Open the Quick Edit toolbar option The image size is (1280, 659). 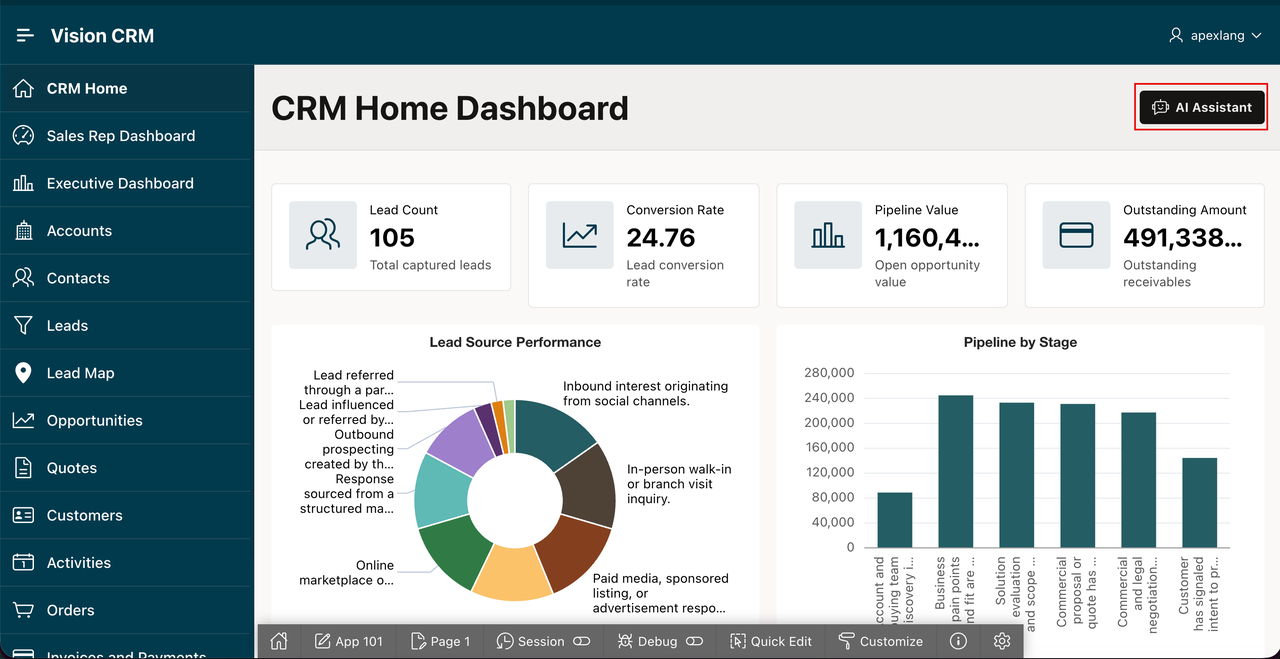(x=770, y=641)
